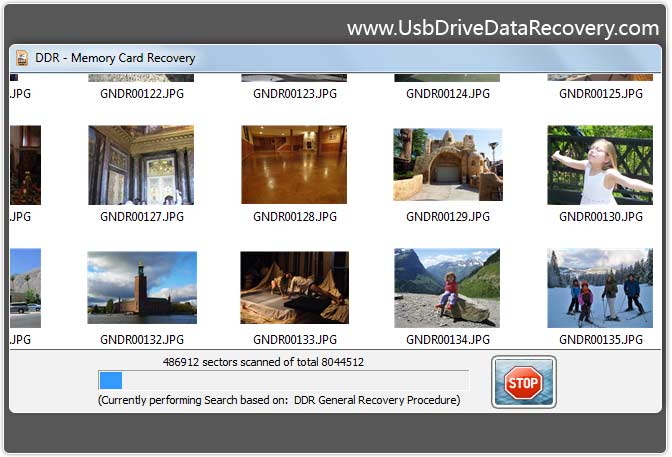Click the file name label GNDR00133.JPG
The height and width of the screenshot is (457, 672).
(x=295, y=340)
